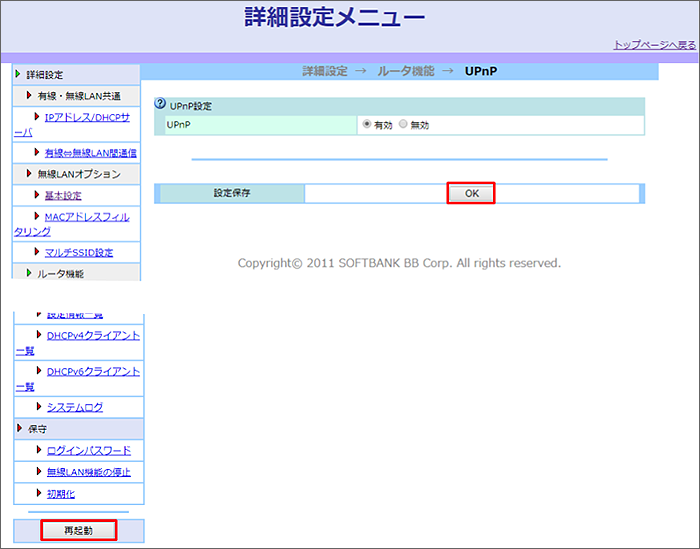Select the 無効 radio button for UPnP

[x=403, y=124]
